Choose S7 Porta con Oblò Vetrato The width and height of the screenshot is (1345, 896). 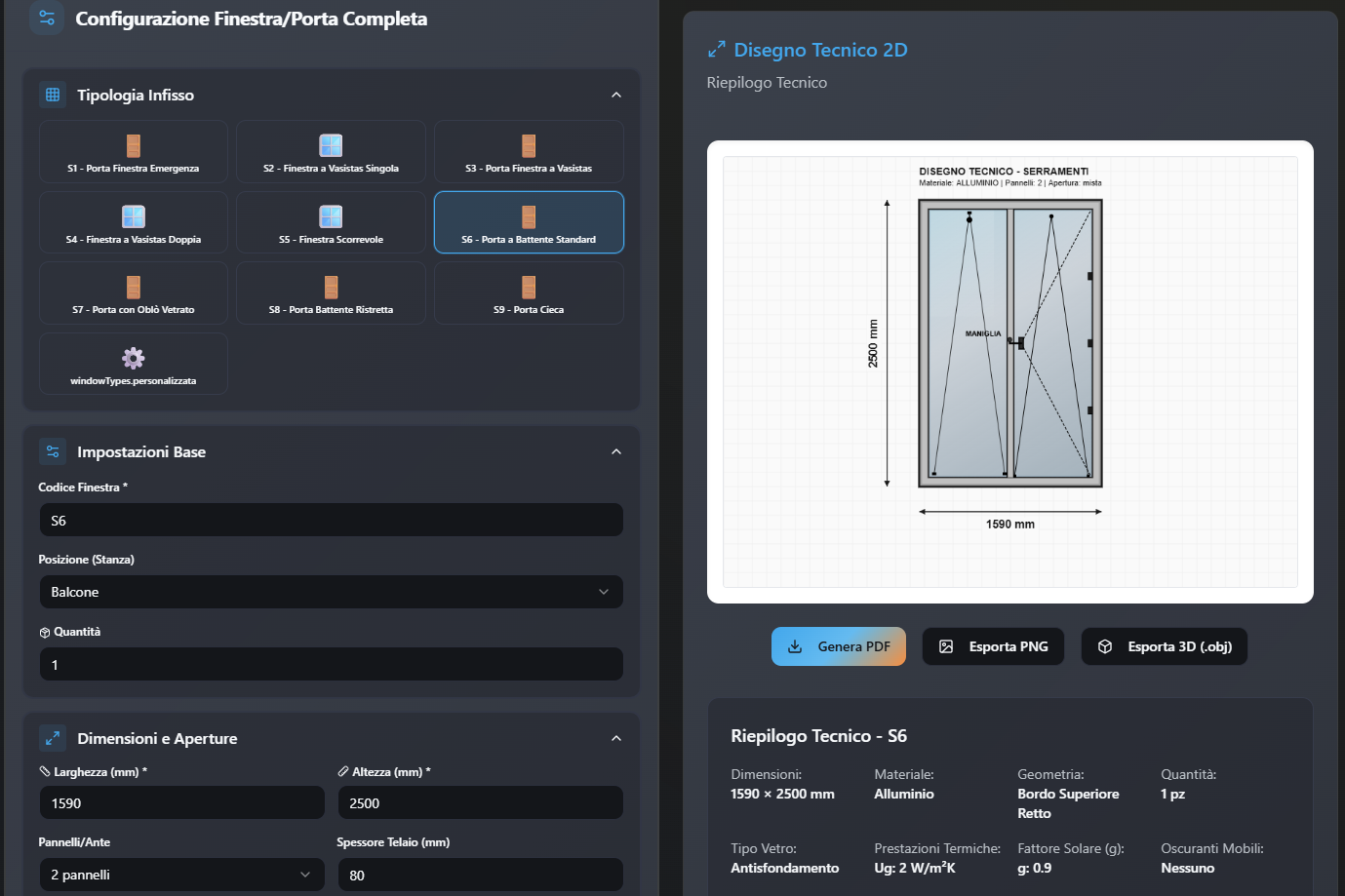tap(134, 293)
